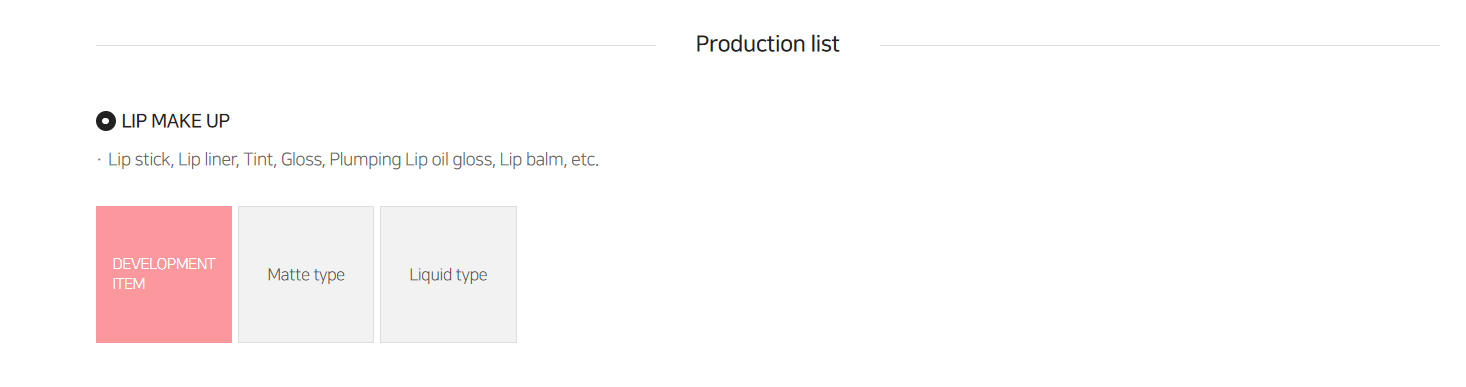1466x387 pixels.
Task: Click the LIP MAKE UP section title
Action: pos(176,121)
